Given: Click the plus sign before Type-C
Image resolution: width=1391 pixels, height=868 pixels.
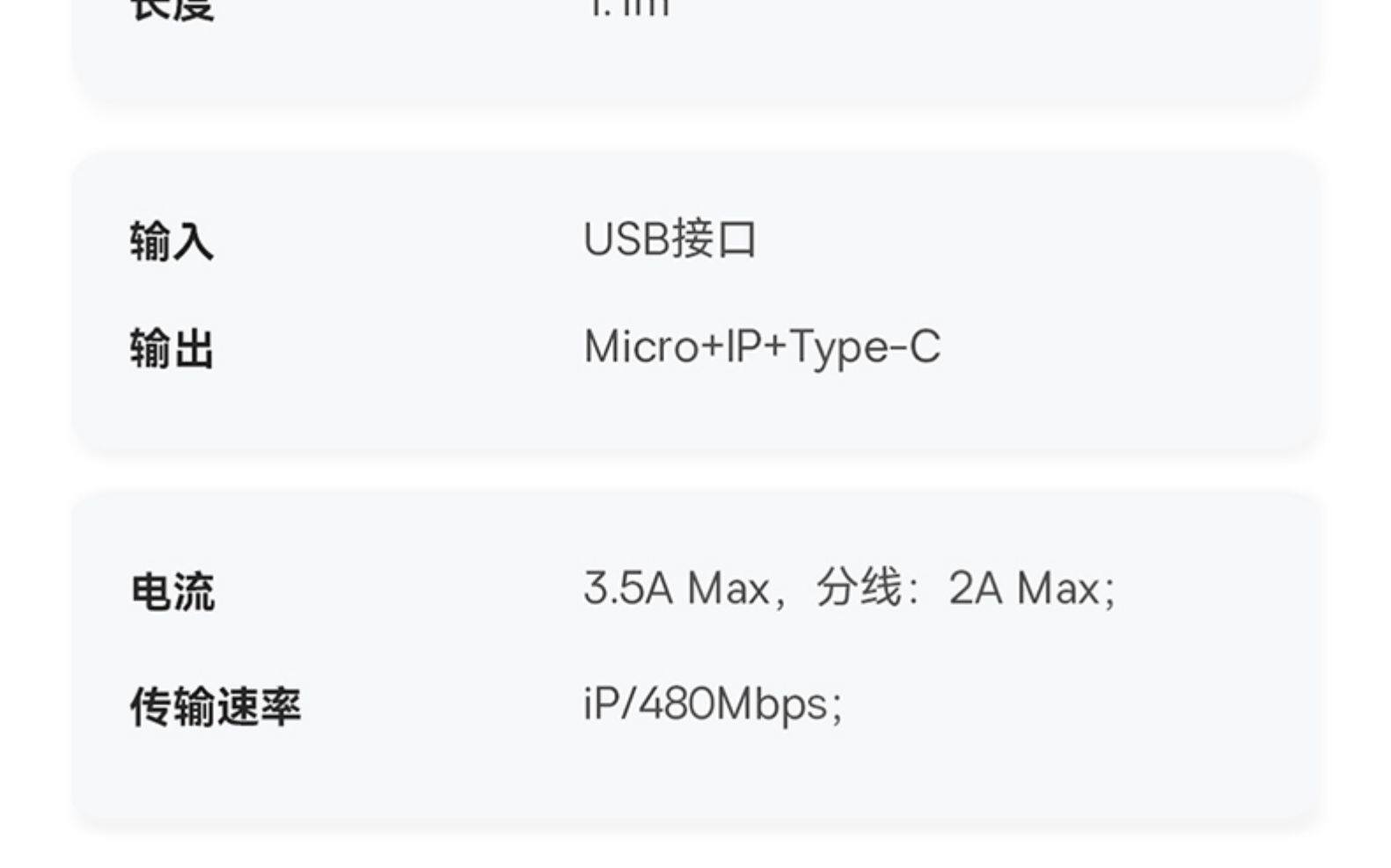Looking at the screenshot, I should pos(775,346).
